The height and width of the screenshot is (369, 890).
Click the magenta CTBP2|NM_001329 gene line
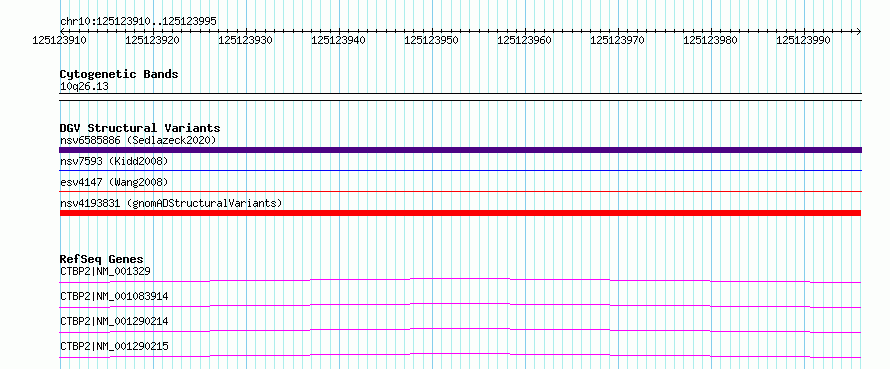point(460,280)
